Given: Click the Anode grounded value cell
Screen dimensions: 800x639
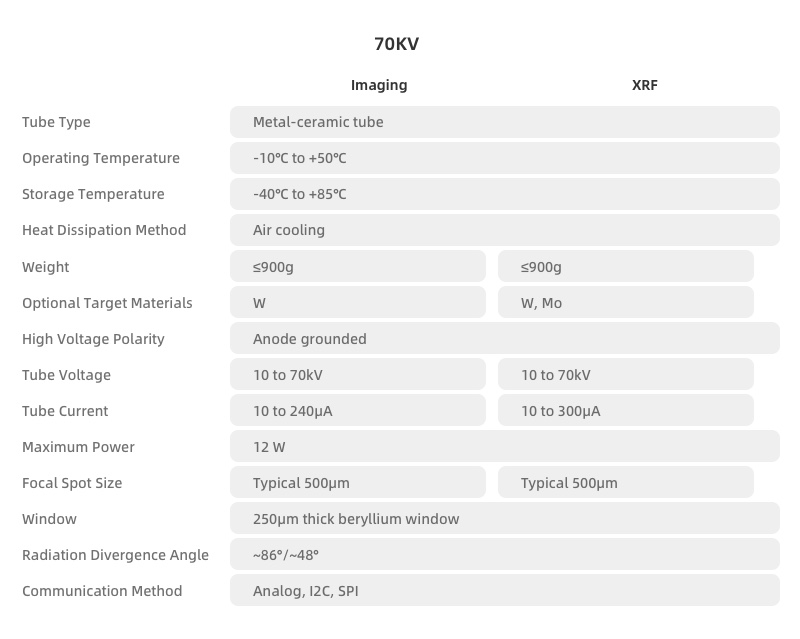Looking at the screenshot, I should click(504, 339).
